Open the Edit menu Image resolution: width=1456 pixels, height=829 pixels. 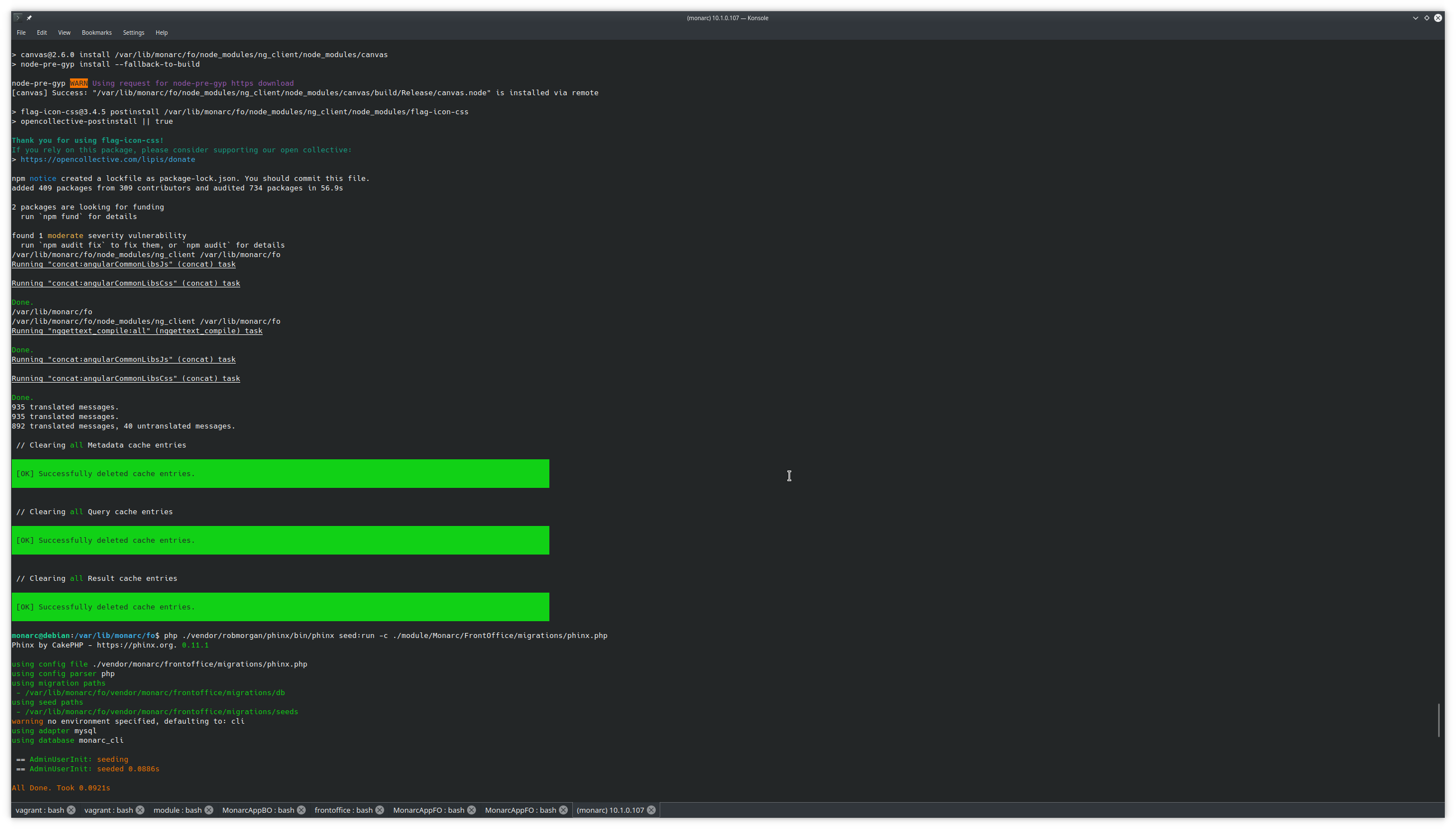coord(41,32)
